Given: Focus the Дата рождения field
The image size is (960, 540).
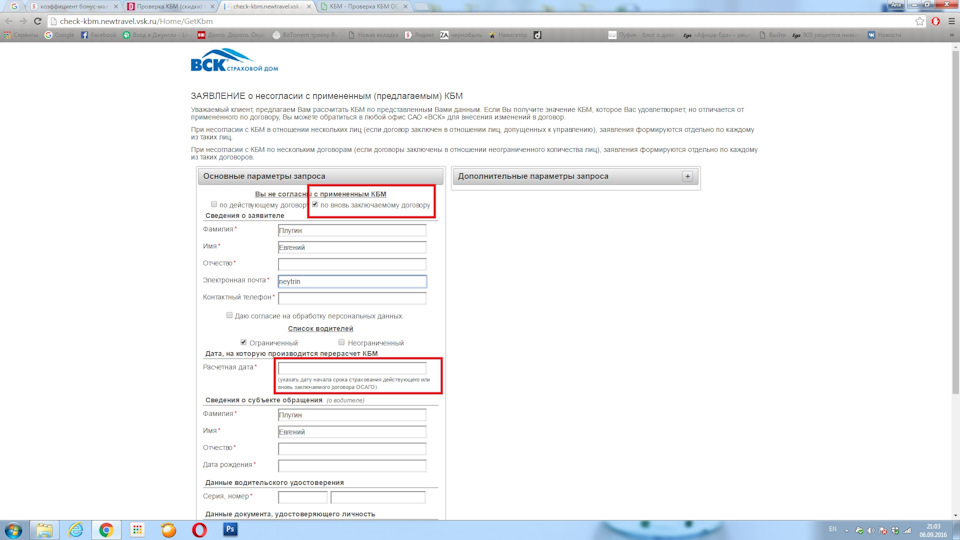Looking at the screenshot, I should (352, 465).
